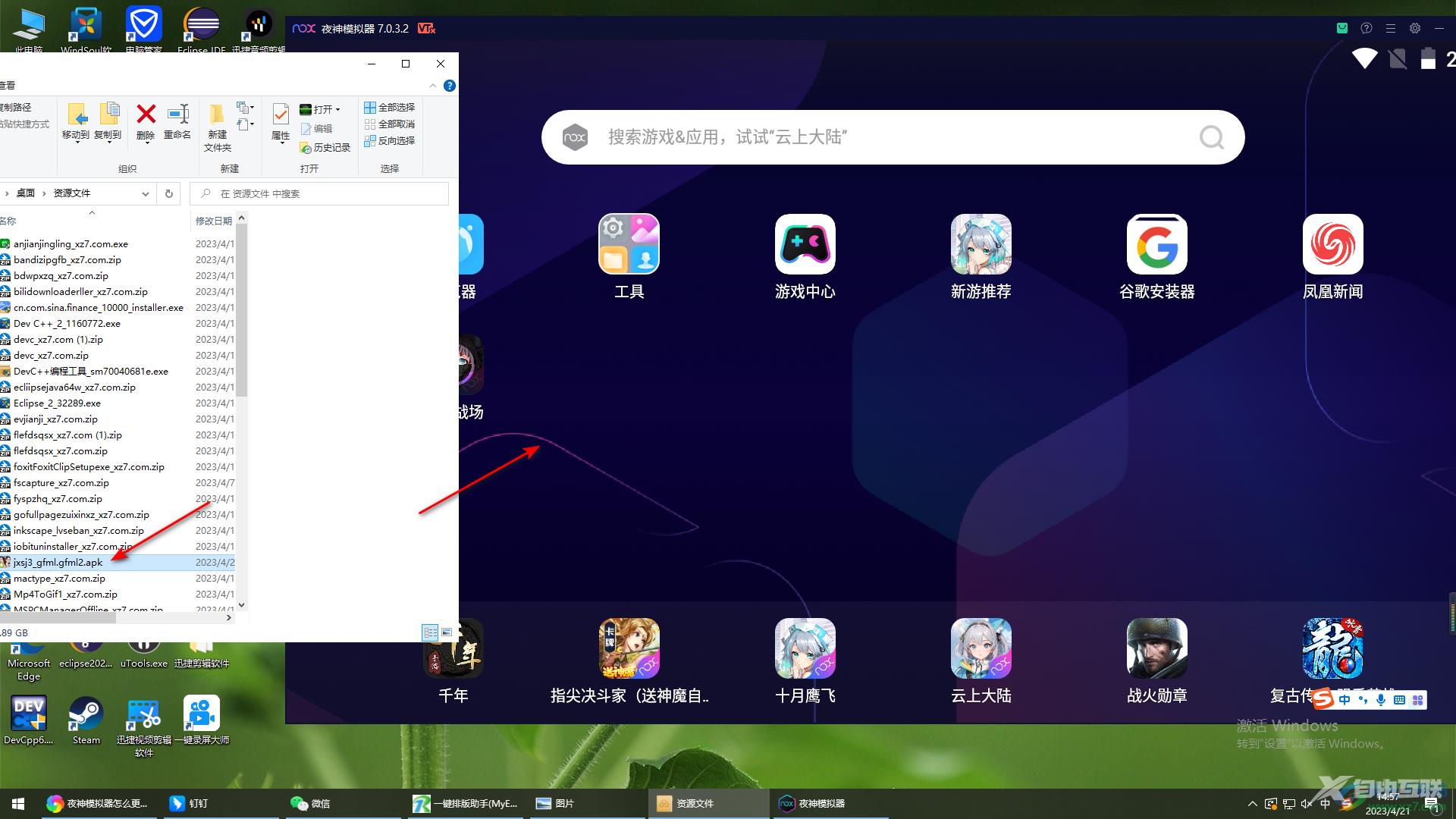Click 新建文件夹 new folder icon

pos(217,127)
